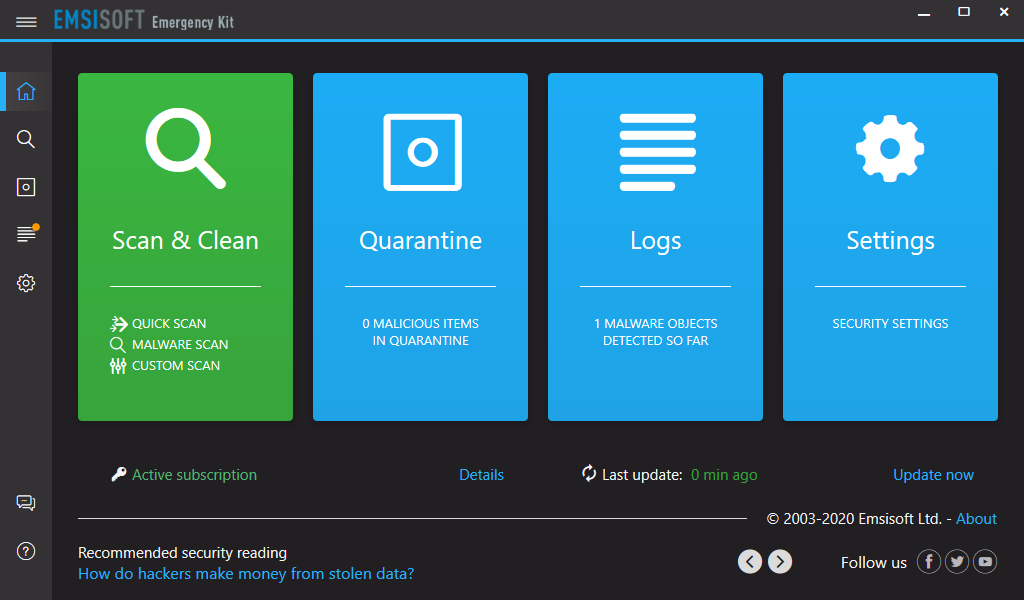Open Emsisoft YouTube icon
The height and width of the screenshot is (600, 1024).
pos(985,561)
